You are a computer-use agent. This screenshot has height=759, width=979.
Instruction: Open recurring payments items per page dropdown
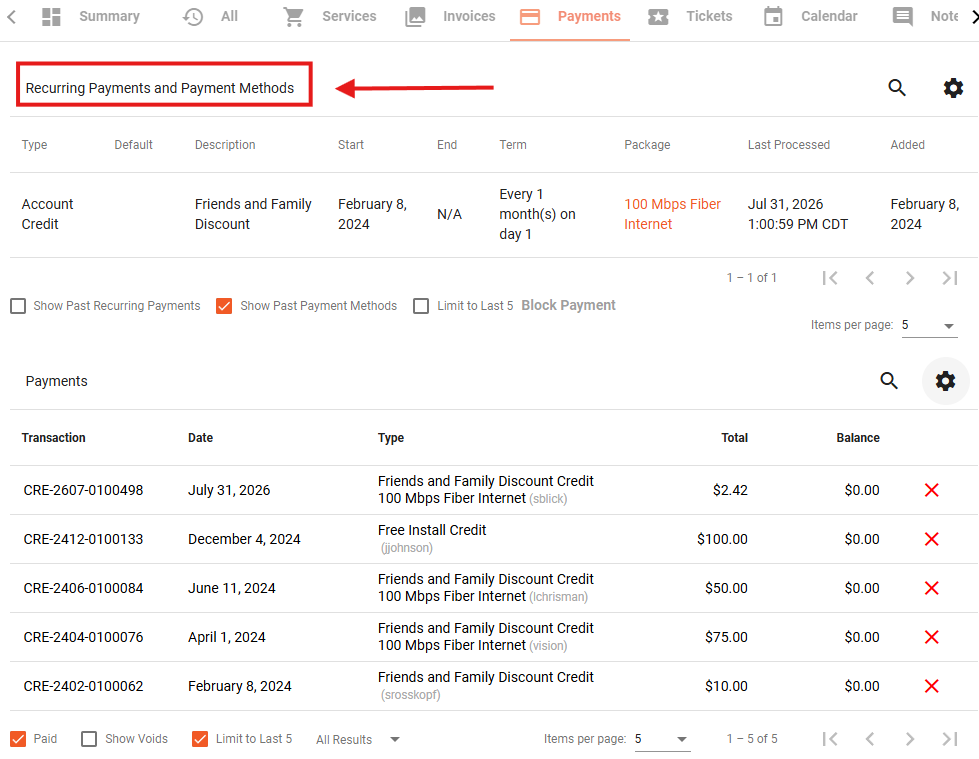coord(929,325)
